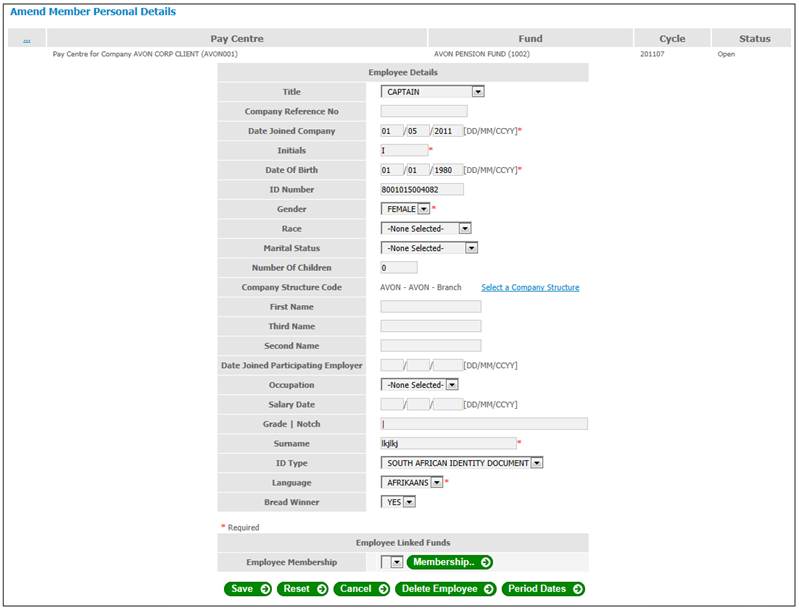Image resolution: width=799 pixels, height=610 pixels.
Task: Expand the Marital Status dropdown
Action: pos(429,248)
